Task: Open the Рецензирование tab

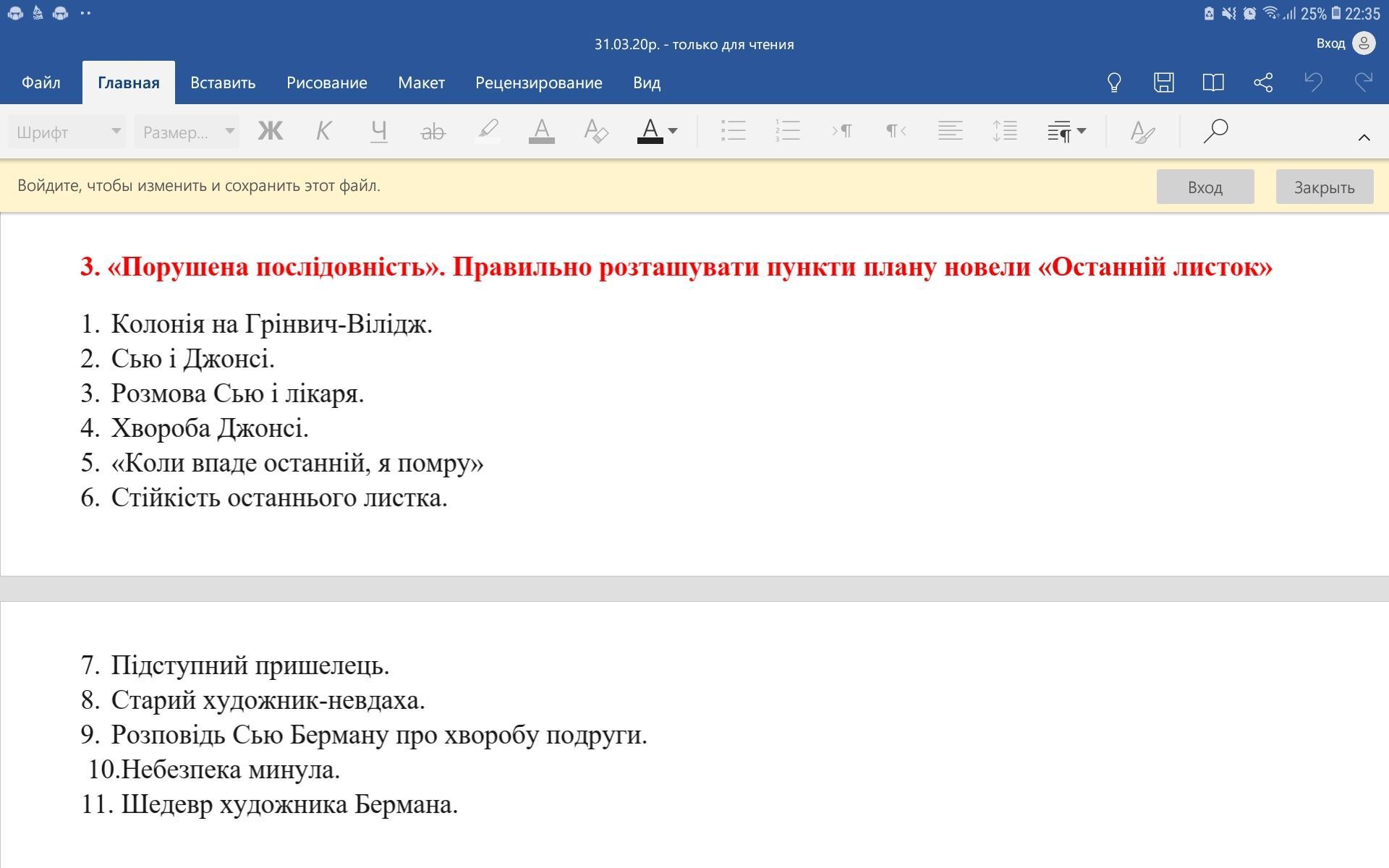Action: [538, 82]
